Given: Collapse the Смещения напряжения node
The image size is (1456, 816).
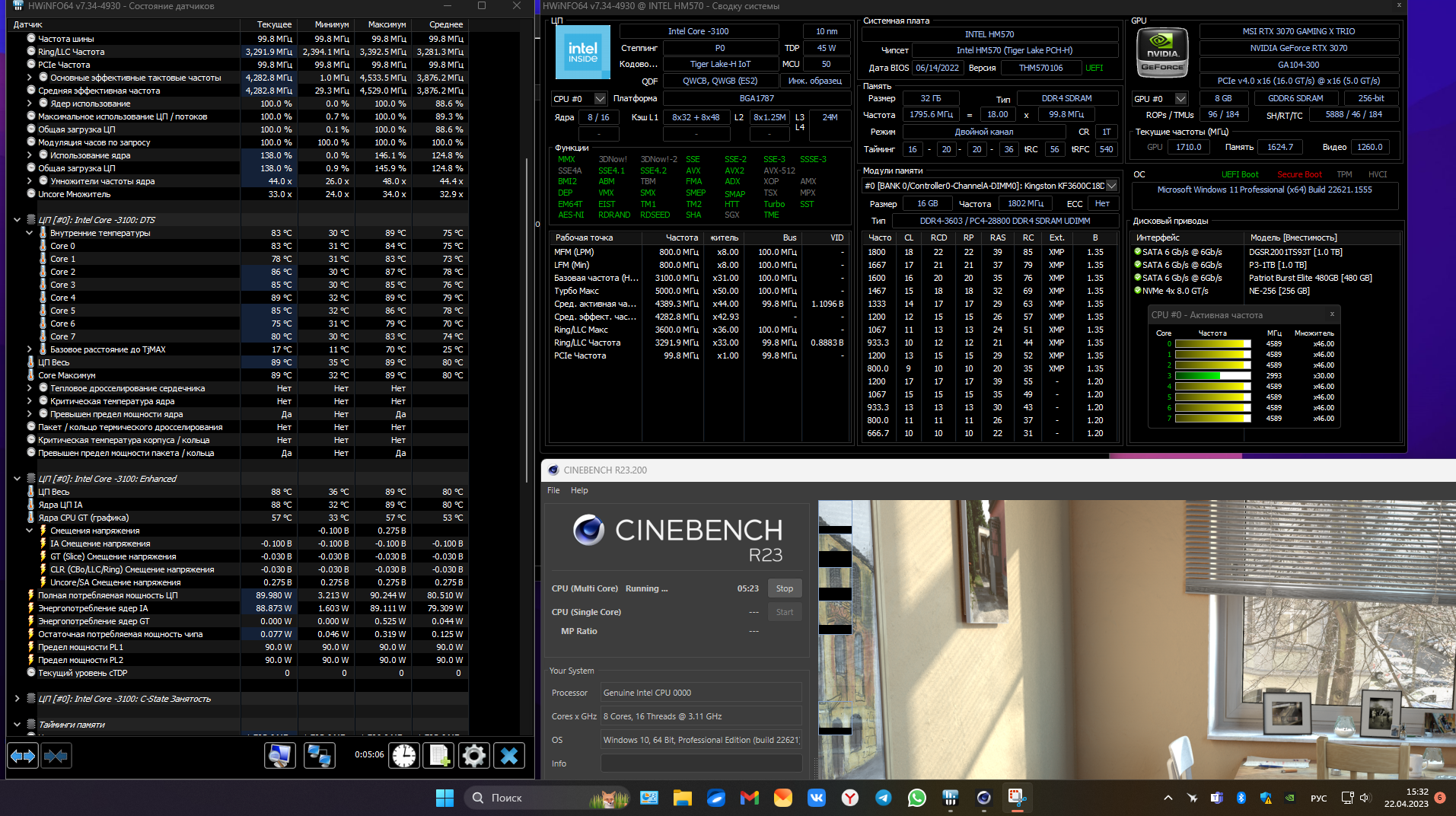Looking at the screenshot, I should point(29,531).
